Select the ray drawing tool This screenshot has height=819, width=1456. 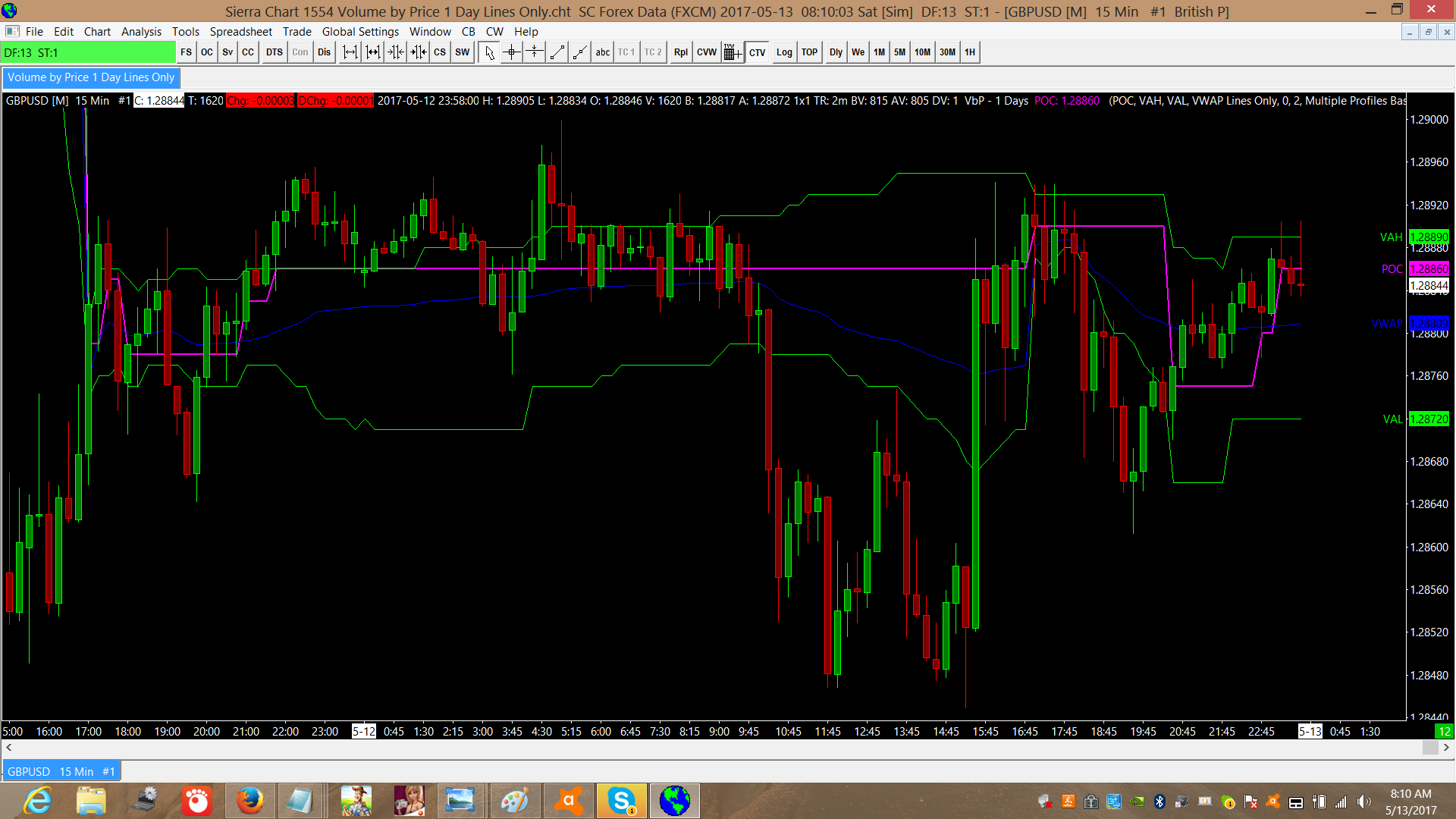pyautogui.click(x=580, y=52)
